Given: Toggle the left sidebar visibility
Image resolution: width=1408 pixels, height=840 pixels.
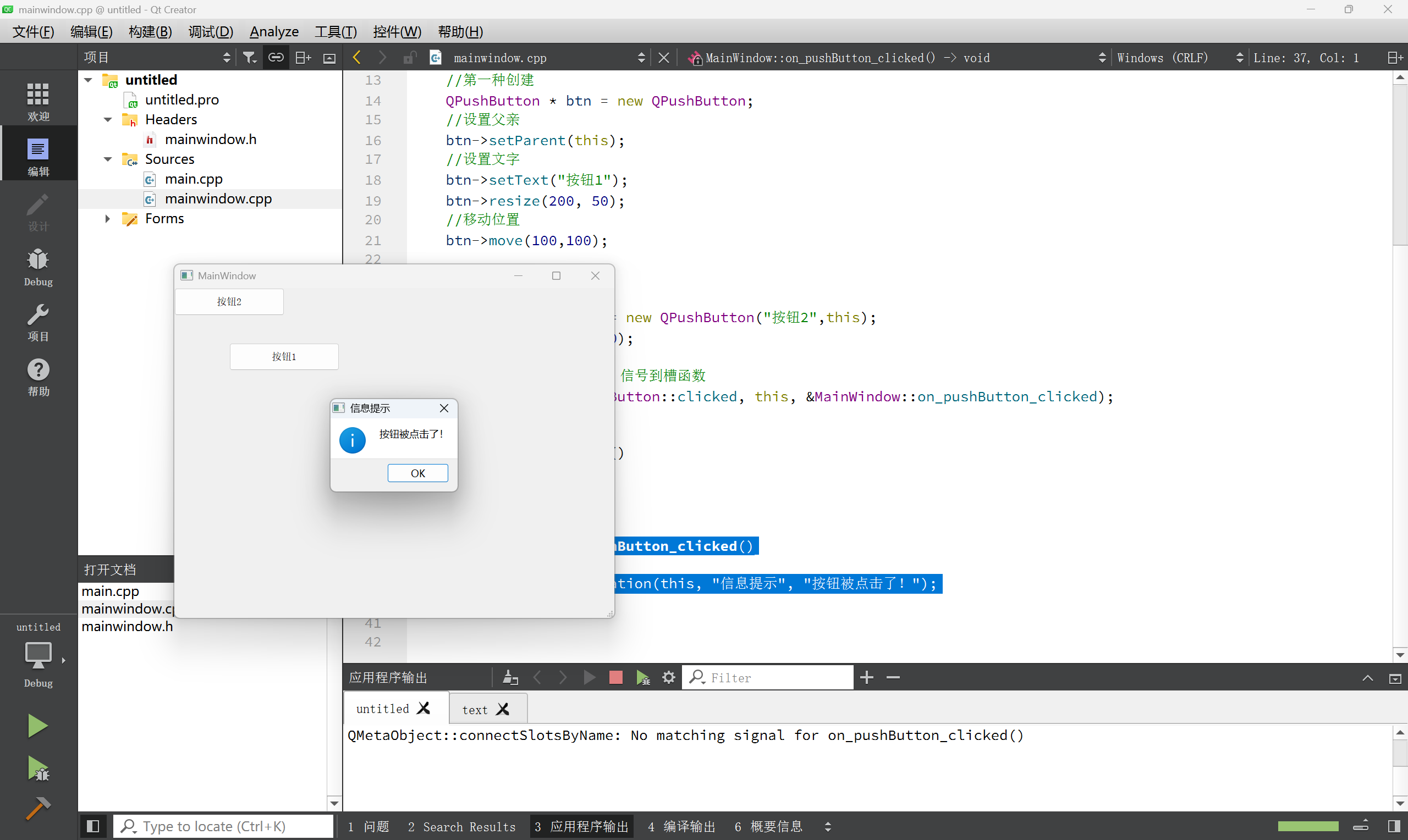Looking at the screenshot, I should tap(93, 826).
